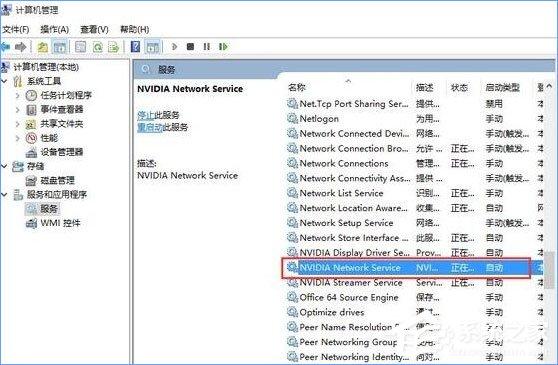The height and width of the screenshot is (365, 558).
Task: Click the services list scrollbar up arrow
Action: (x=549, y=86)
